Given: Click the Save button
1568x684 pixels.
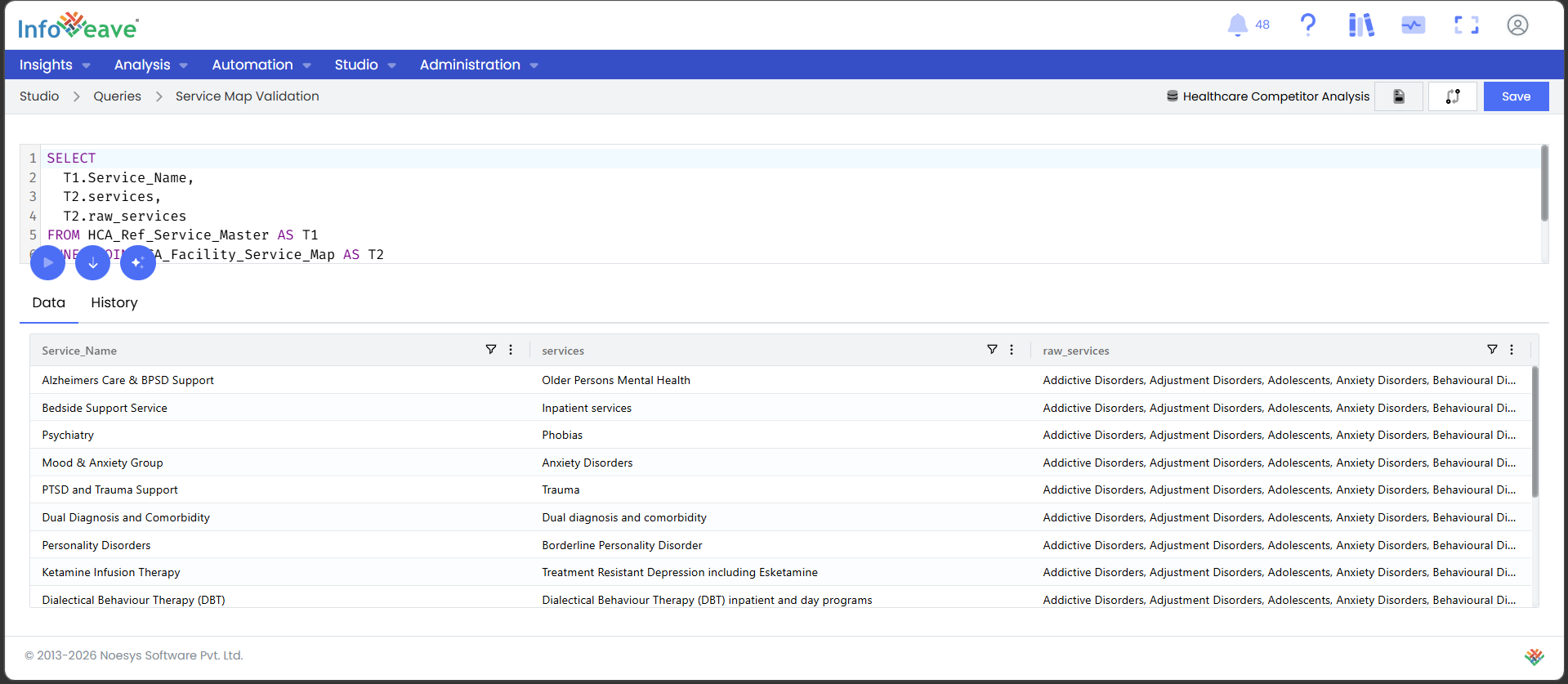Looking at the screenshot, I should click(1516, 96).
